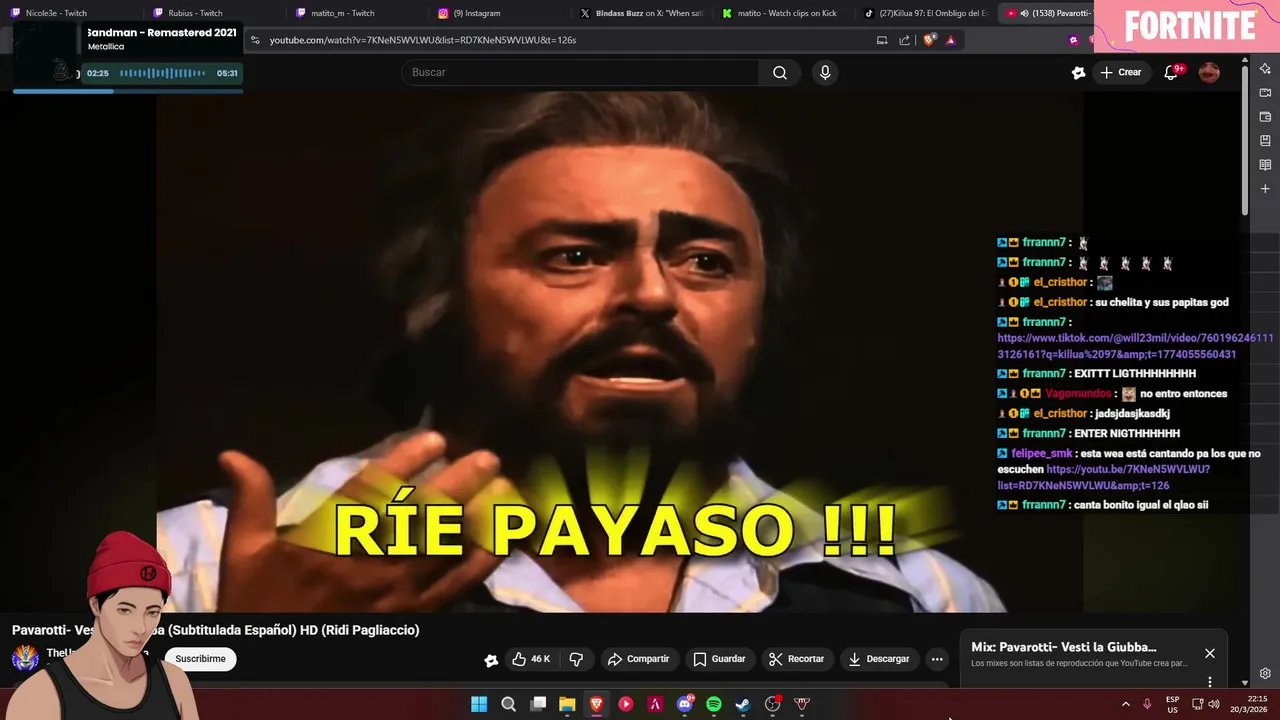Image resolution: width=1280 pixels, height=720 pixels.
Task: Open File Explorer from taskbar
Action: [567, 704]
